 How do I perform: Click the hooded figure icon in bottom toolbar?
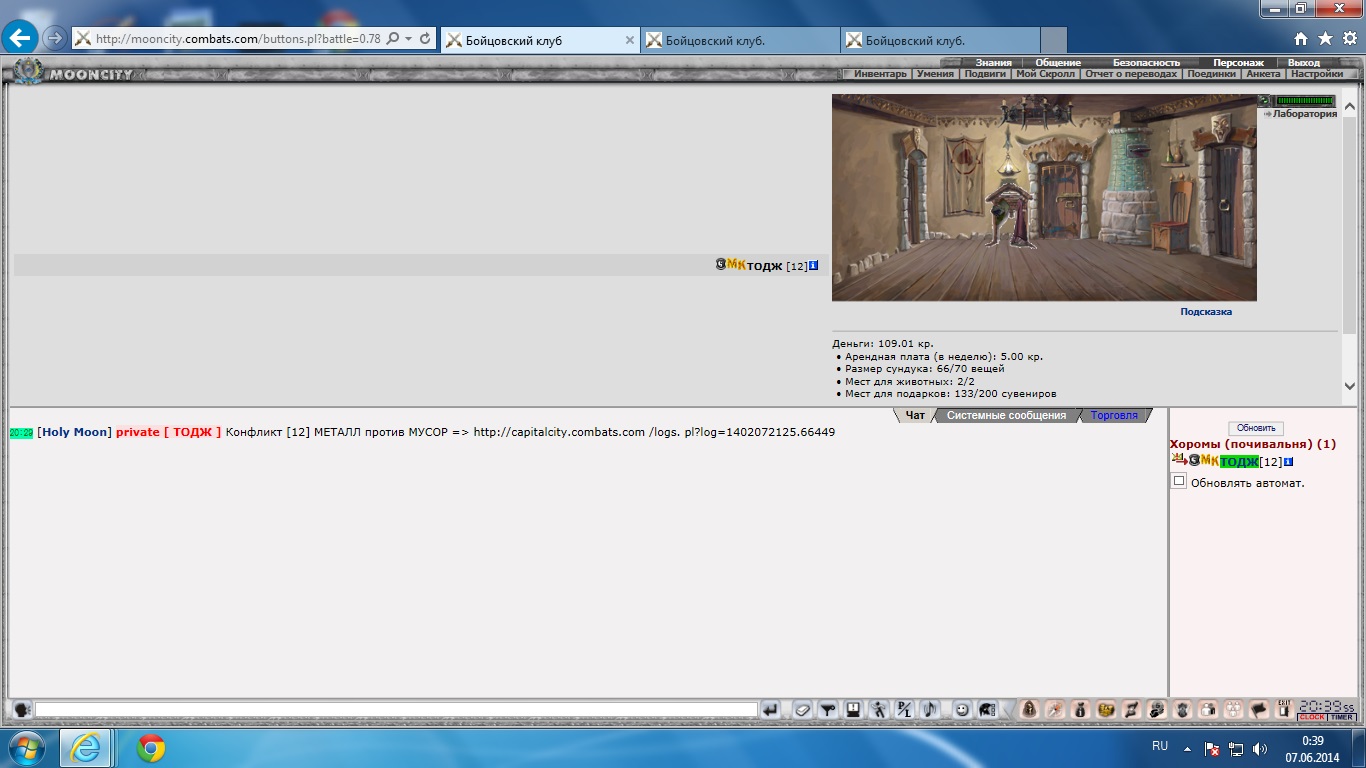click(1029, 709)
